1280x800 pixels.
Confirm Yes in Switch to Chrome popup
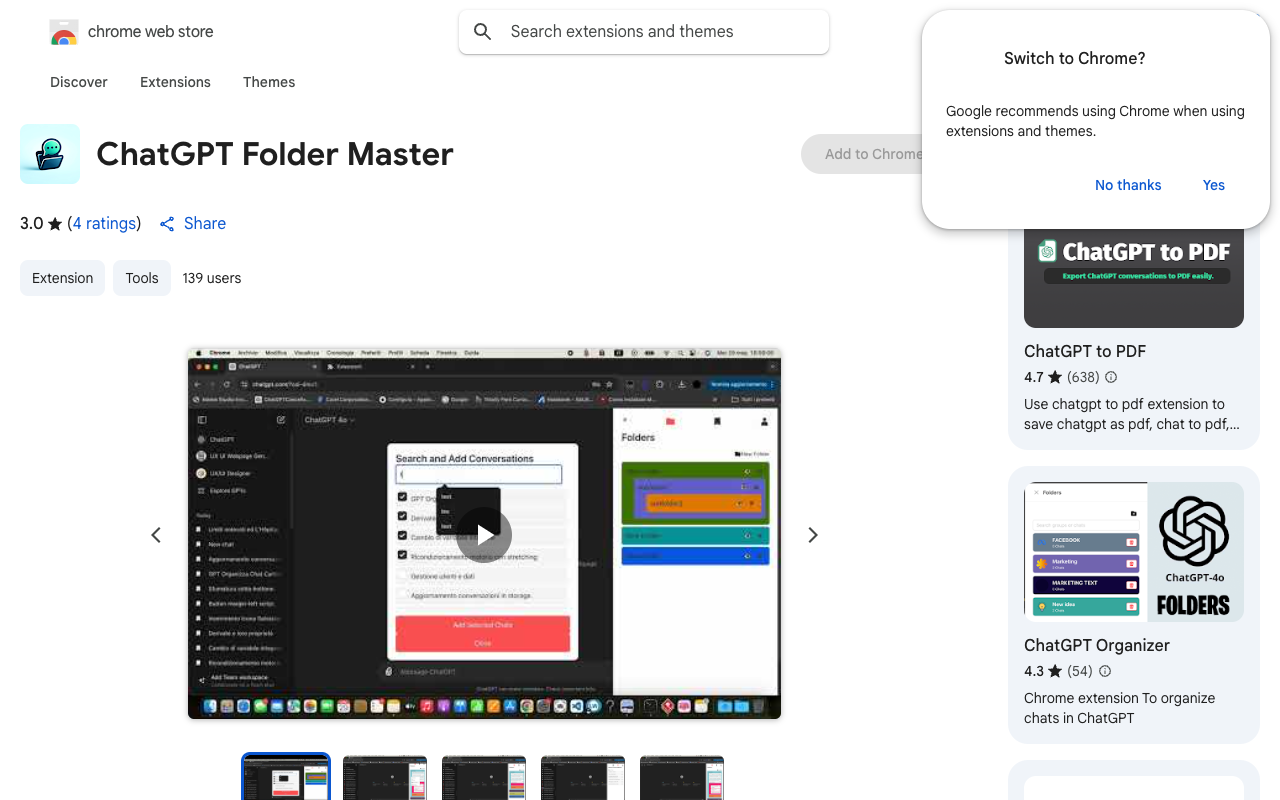point(1214,185)
